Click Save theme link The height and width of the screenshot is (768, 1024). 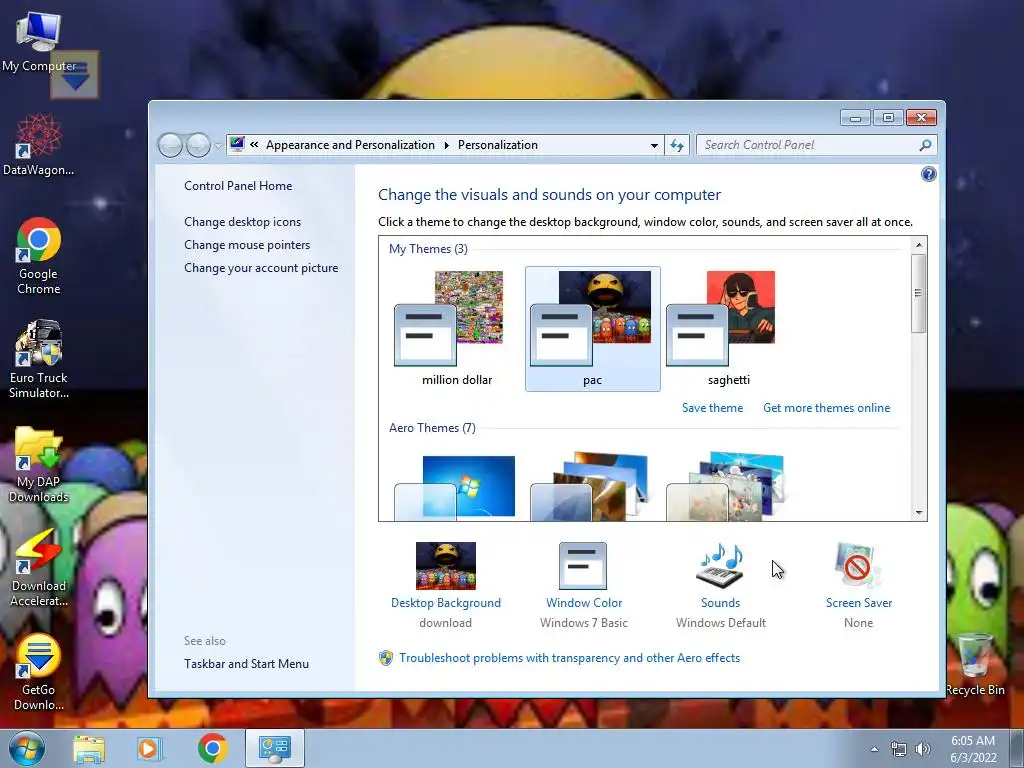click(x=712, y=408)
